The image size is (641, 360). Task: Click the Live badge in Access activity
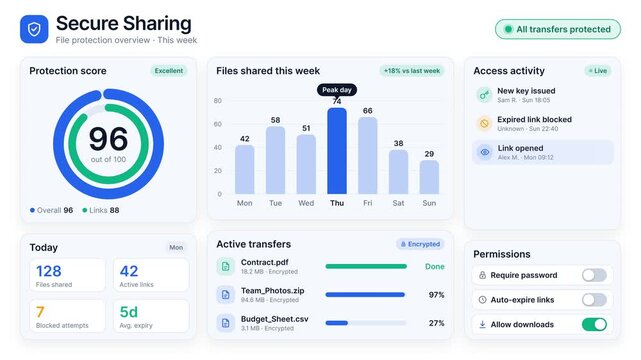[x=598, y=71]
